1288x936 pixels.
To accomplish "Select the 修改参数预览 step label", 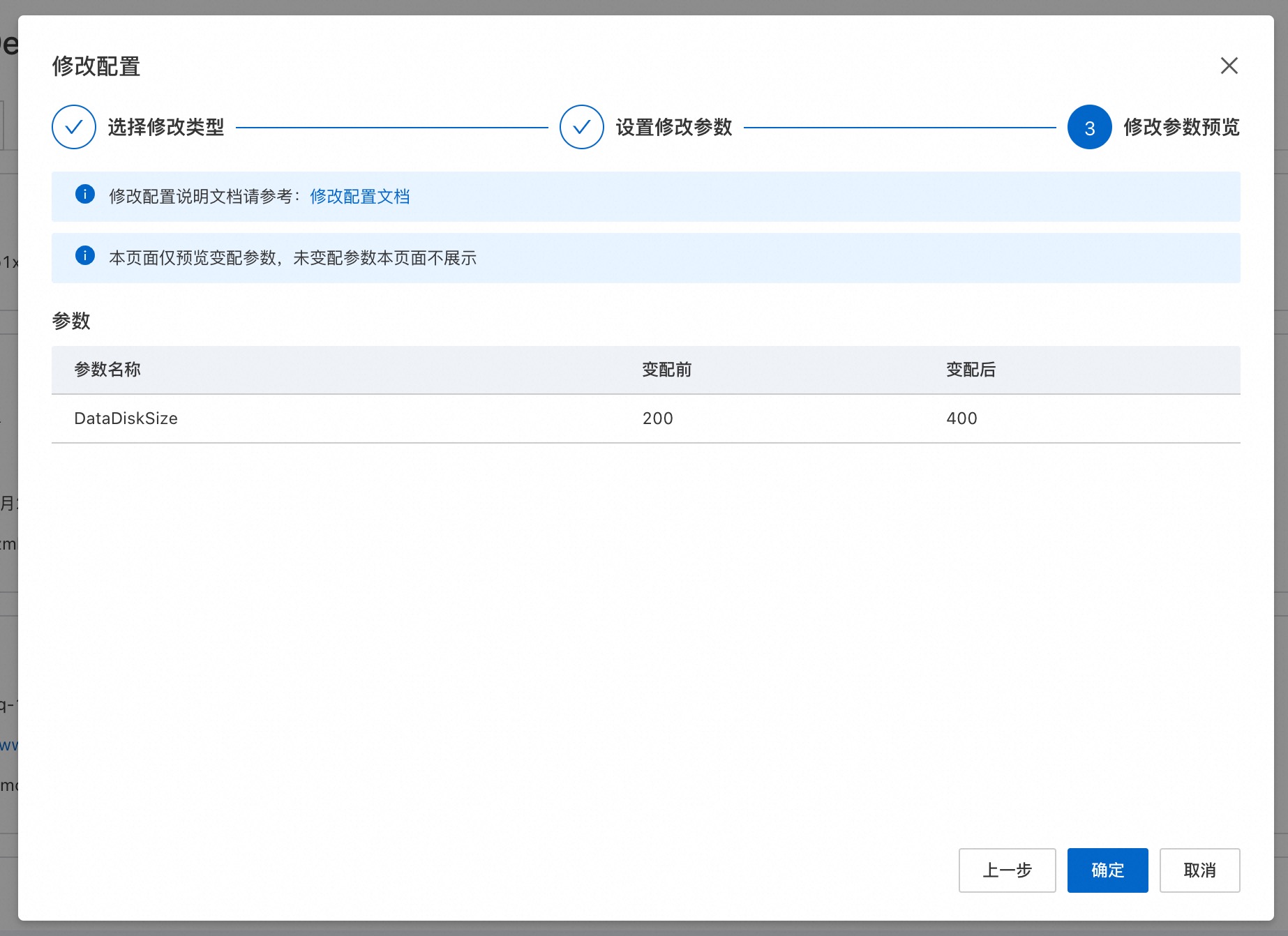I will 1182,127.
